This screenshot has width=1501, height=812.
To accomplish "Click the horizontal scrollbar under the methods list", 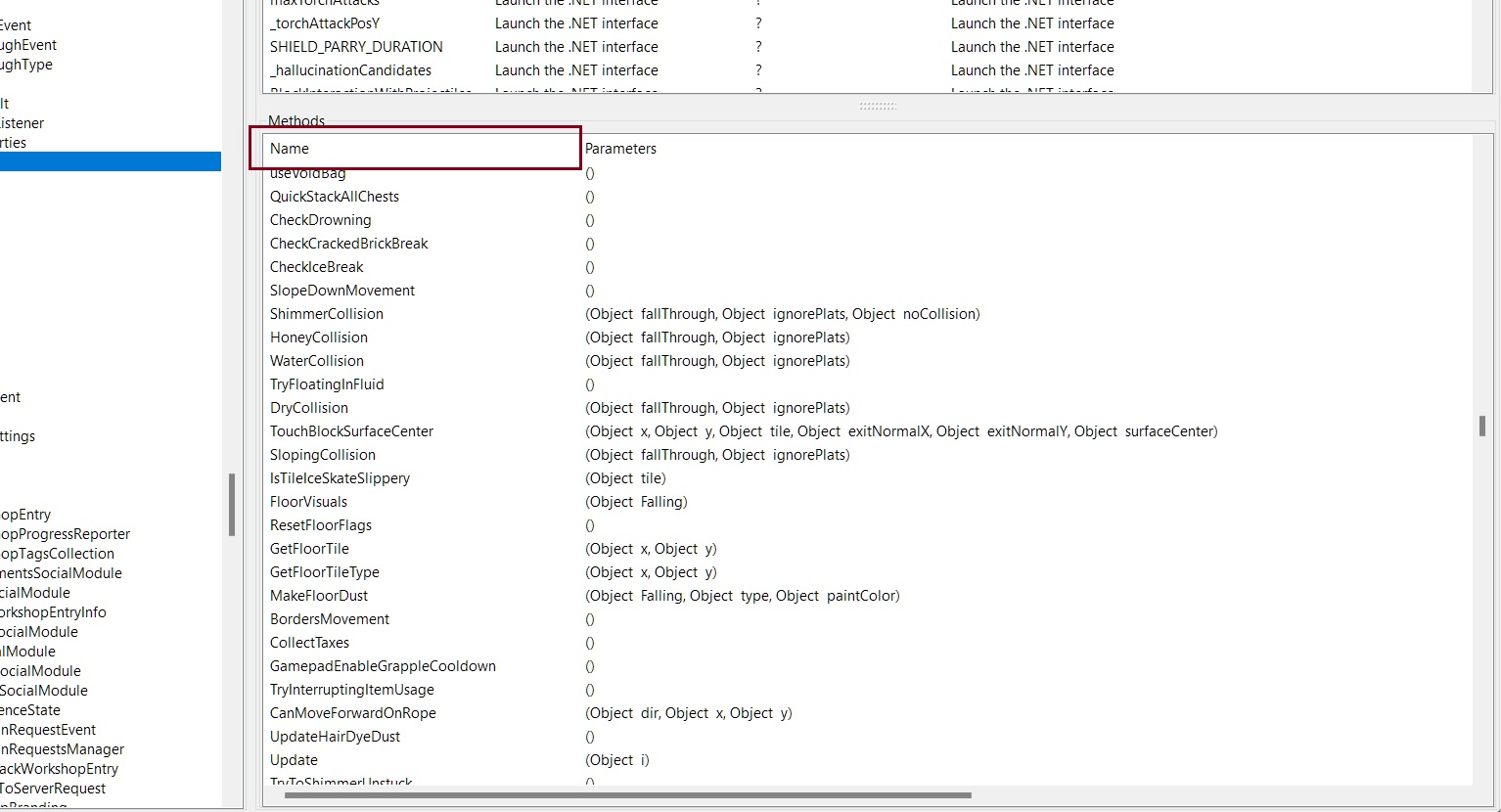I will (x=627, y=795).
